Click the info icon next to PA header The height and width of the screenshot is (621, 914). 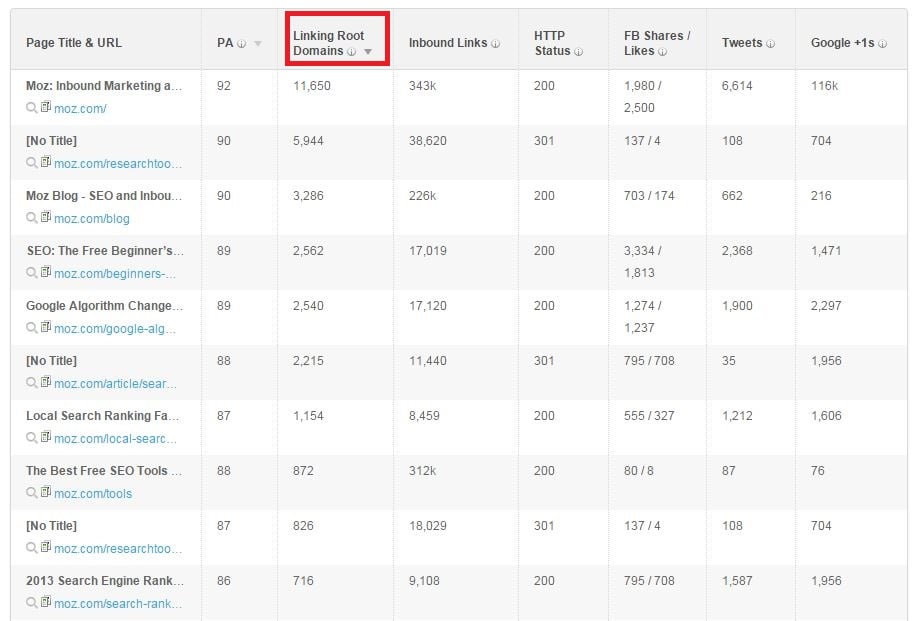pos(242,43)
